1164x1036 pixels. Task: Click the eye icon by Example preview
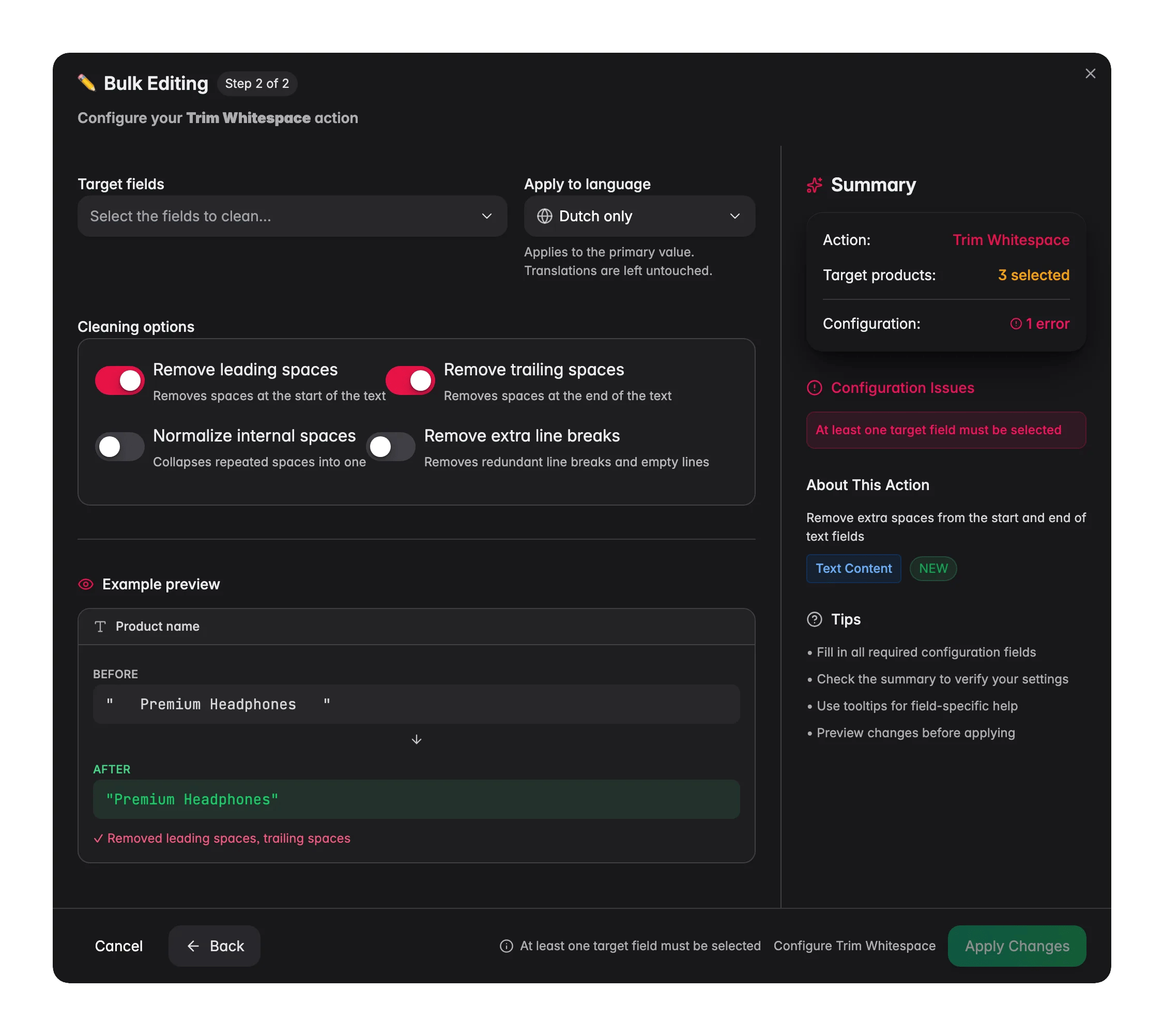(85, 584)
